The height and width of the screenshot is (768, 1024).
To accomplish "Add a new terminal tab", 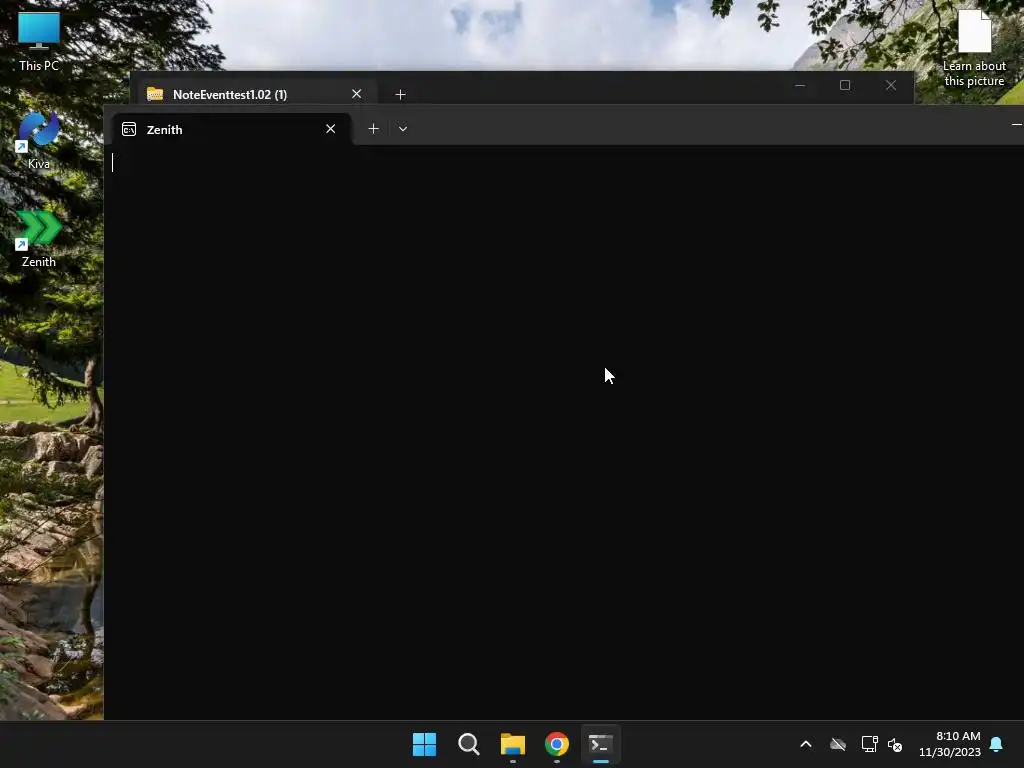I will click(374, 129).
